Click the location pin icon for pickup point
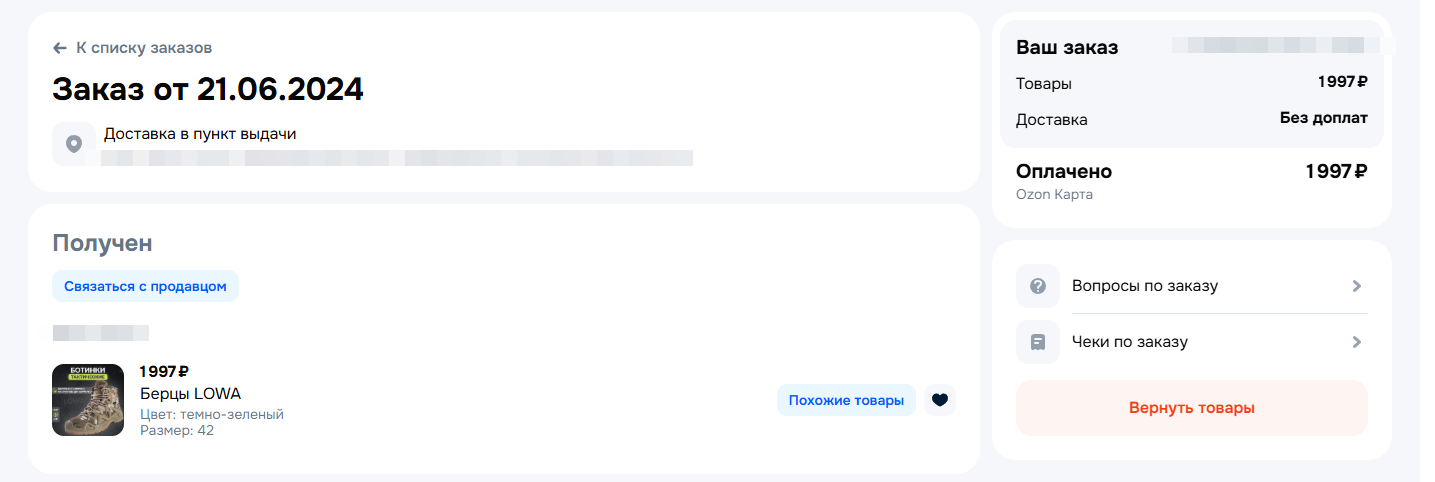The image size is (1435, 482). pos(74,144)
